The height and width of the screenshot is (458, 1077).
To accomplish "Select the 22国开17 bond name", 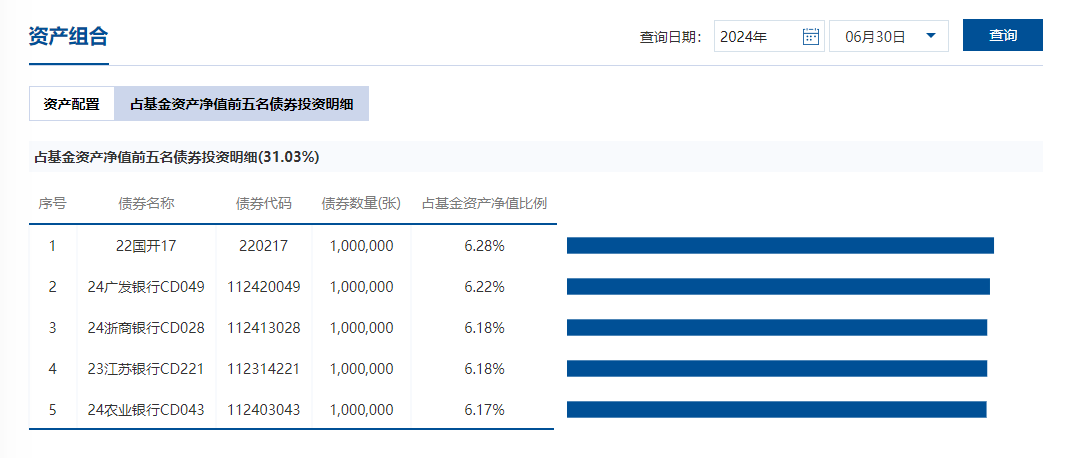I will pyautogui.click(x=146, y=246).
